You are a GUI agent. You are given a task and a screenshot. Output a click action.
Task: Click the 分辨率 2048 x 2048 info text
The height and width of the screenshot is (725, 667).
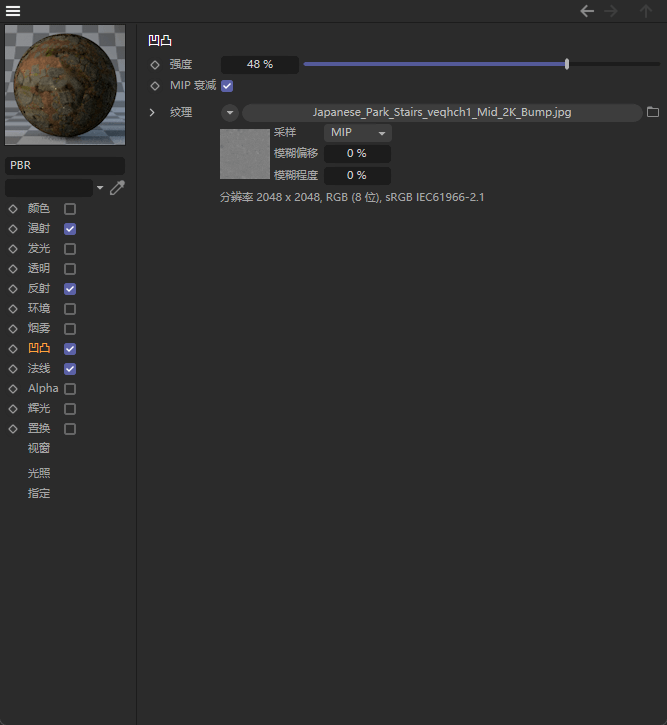tap(352, 197)
